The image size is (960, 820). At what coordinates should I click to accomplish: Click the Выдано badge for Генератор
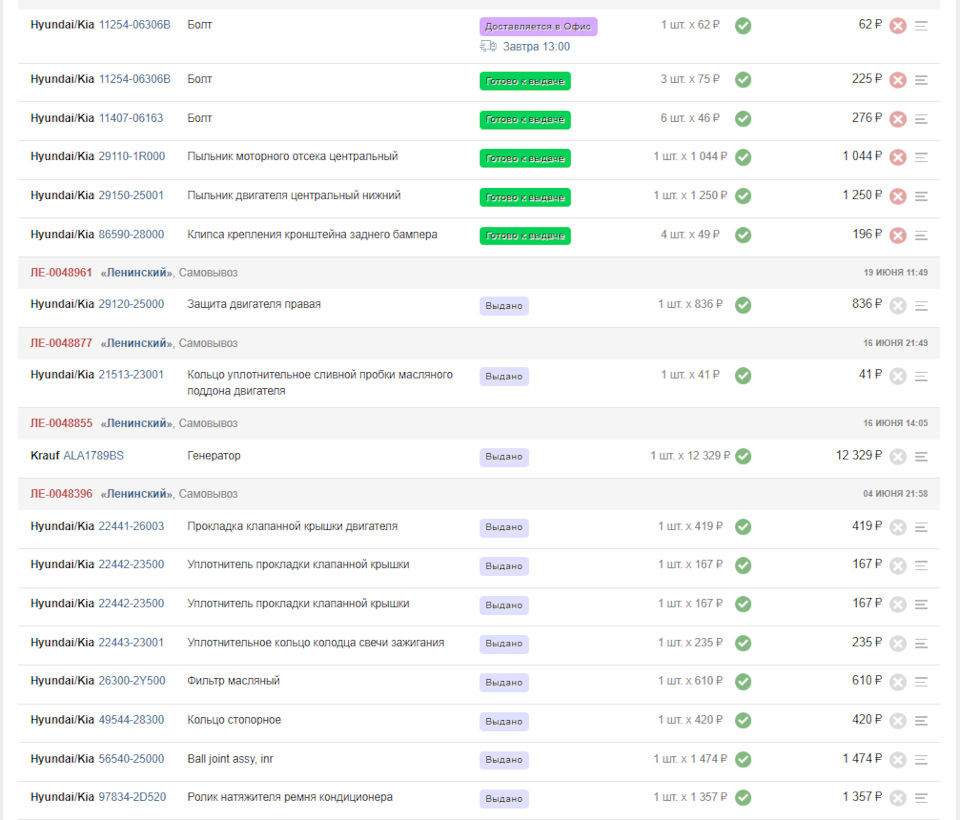(x=504, y=457)
